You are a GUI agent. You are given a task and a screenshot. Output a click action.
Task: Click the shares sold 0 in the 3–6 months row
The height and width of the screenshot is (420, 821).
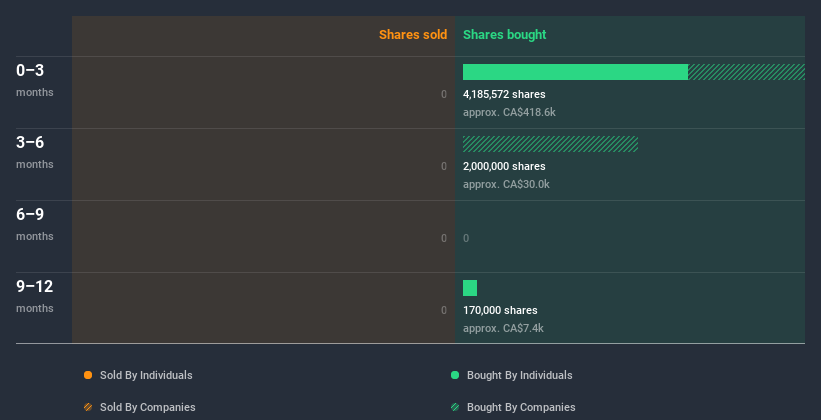pyautogui.click(x=444, y=166)
